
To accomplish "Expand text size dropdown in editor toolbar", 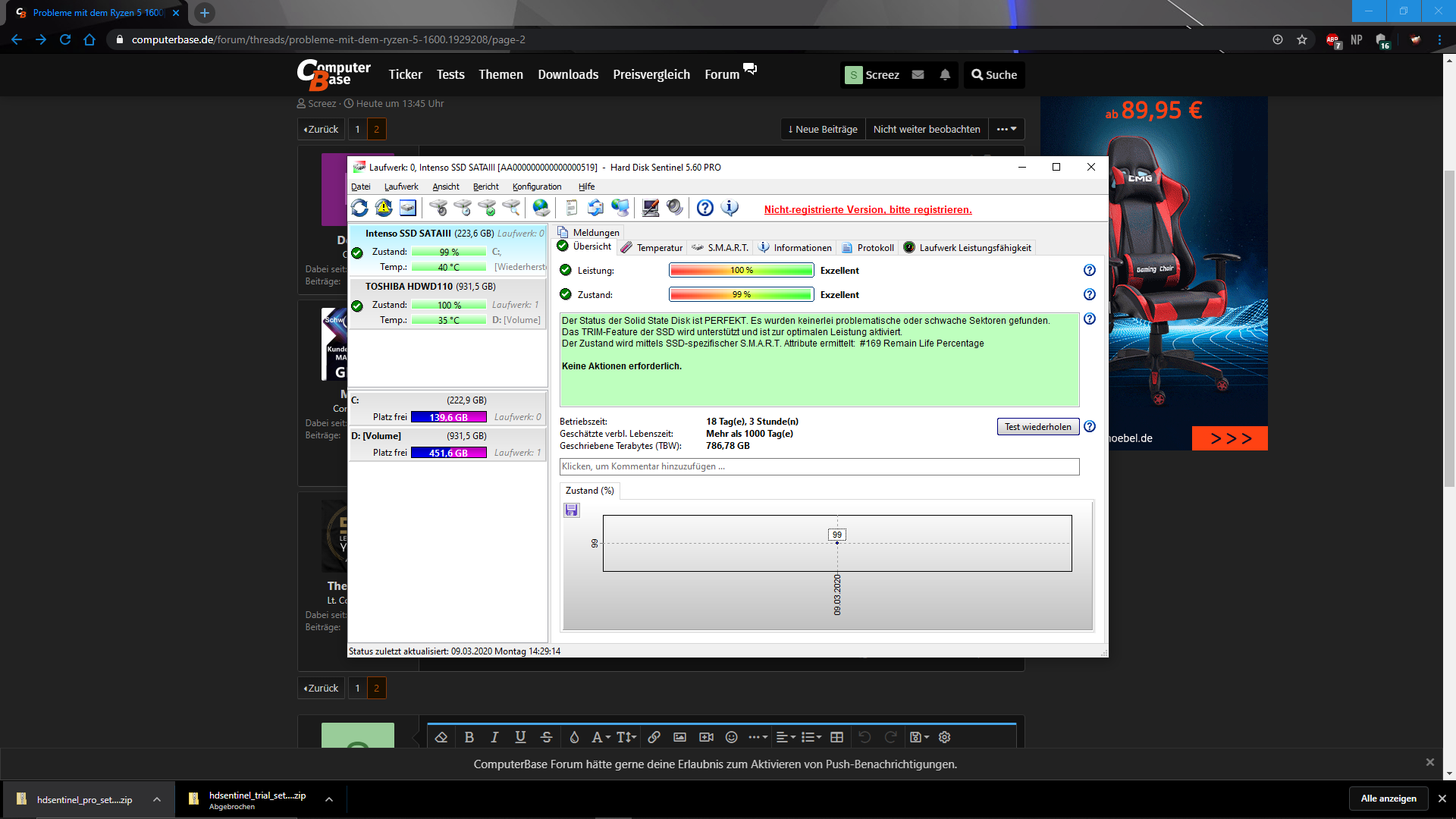I will [626, 737].
